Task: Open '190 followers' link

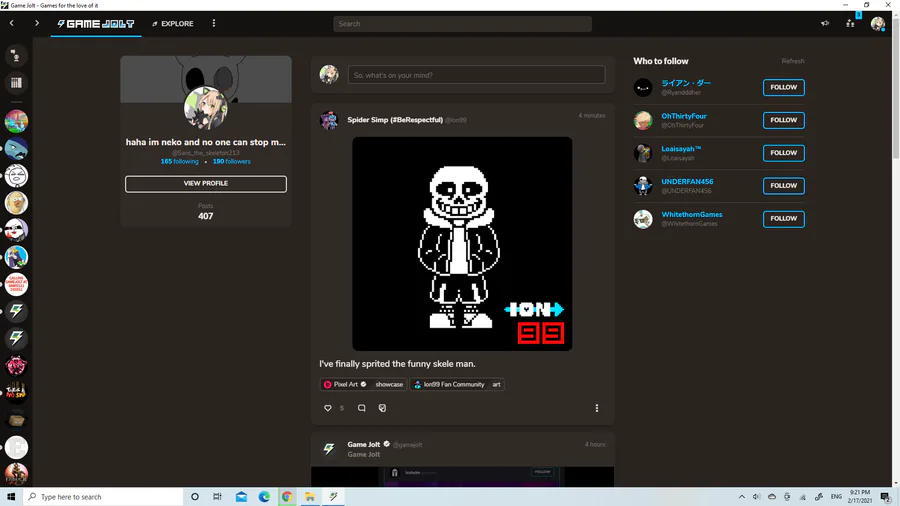Action: click(x=231, y=162)
